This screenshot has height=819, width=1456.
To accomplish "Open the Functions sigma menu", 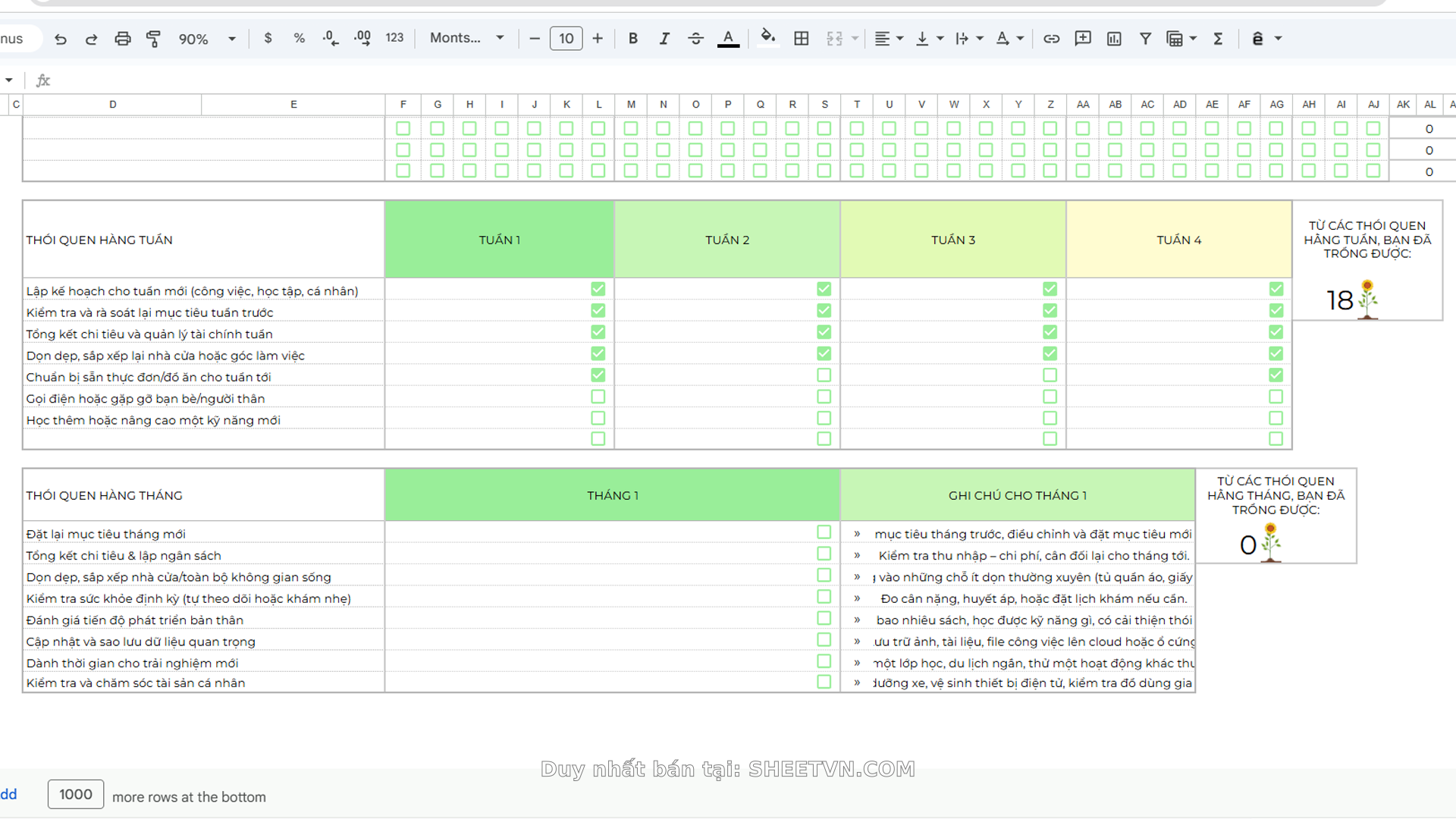I will pos(1218,39).
